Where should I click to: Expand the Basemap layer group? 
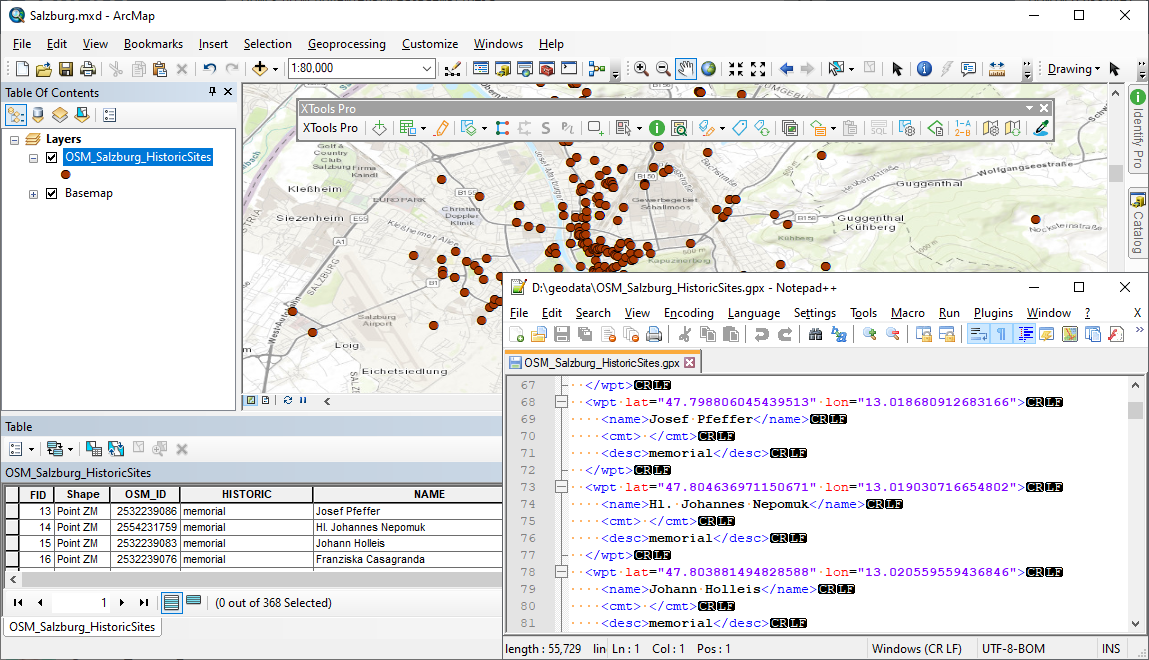[33, 194]
